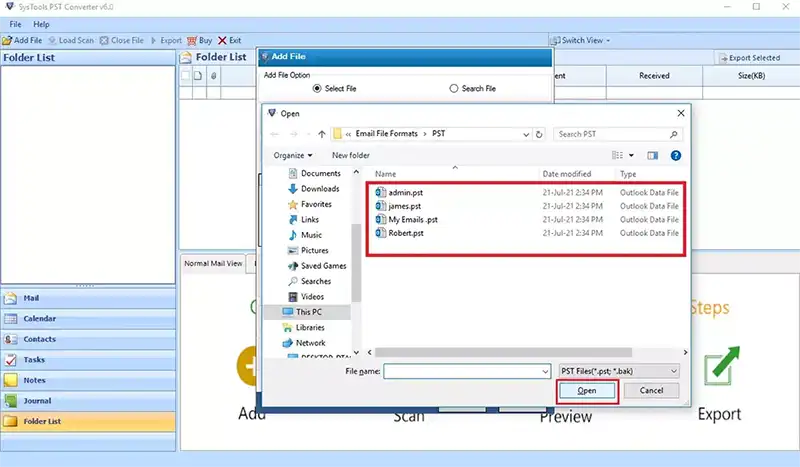
Task: Go up one folder level arrow
Action: tap(321, 134)
